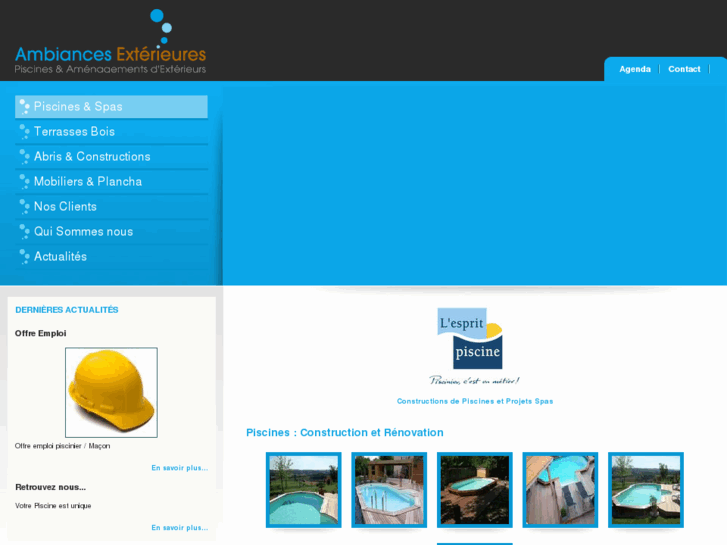Open the Contact tab
Screen dimensions: 727x545
tap(684, 69)
